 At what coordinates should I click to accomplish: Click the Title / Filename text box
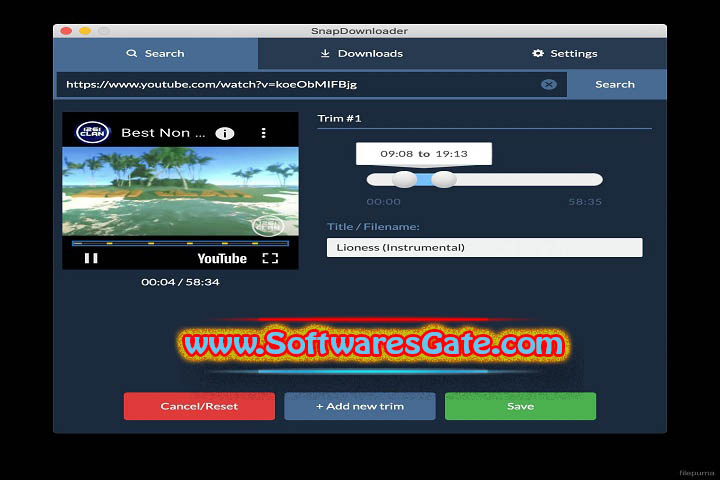coord(484,248)
